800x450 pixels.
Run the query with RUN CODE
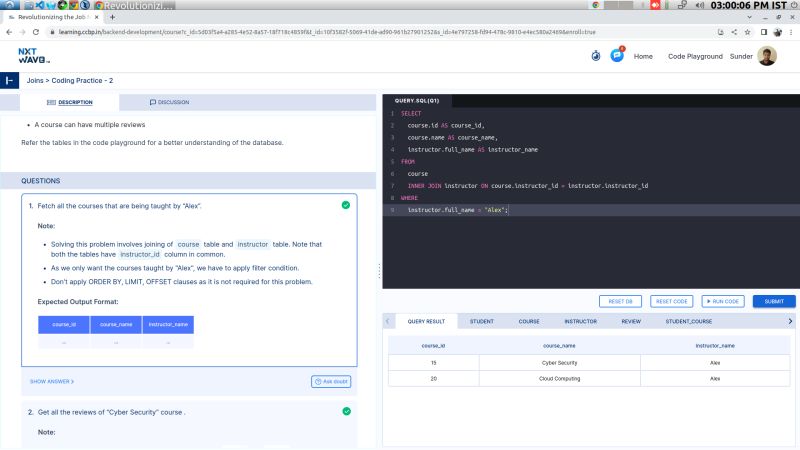[723, 301]
